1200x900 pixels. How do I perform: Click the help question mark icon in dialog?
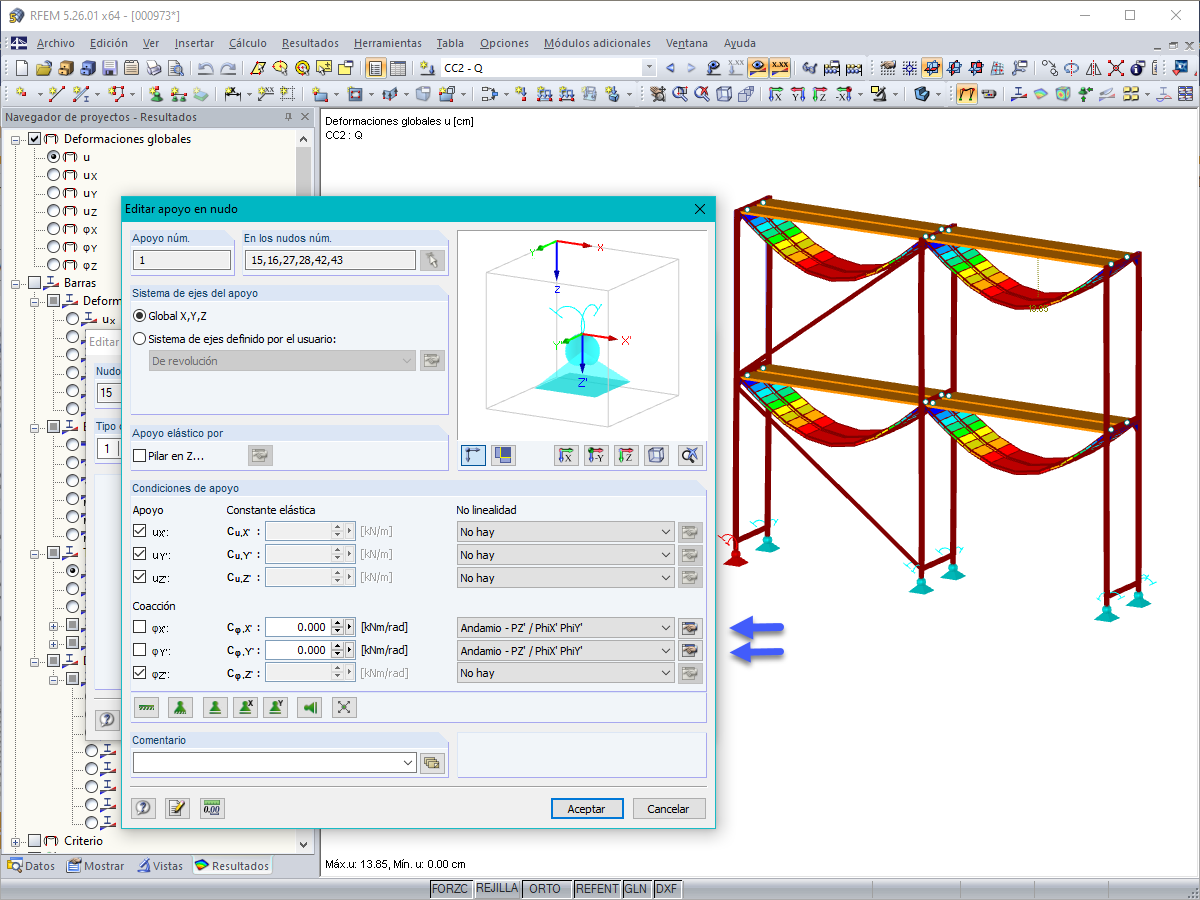[x=143, y=808]
